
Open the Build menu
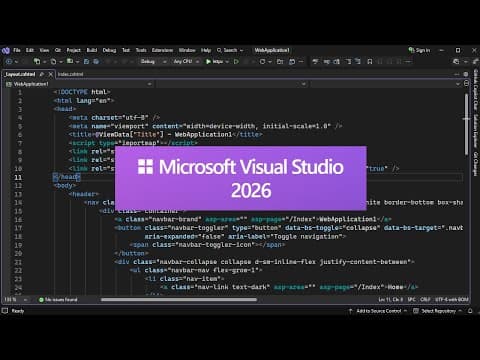[92, 50]
